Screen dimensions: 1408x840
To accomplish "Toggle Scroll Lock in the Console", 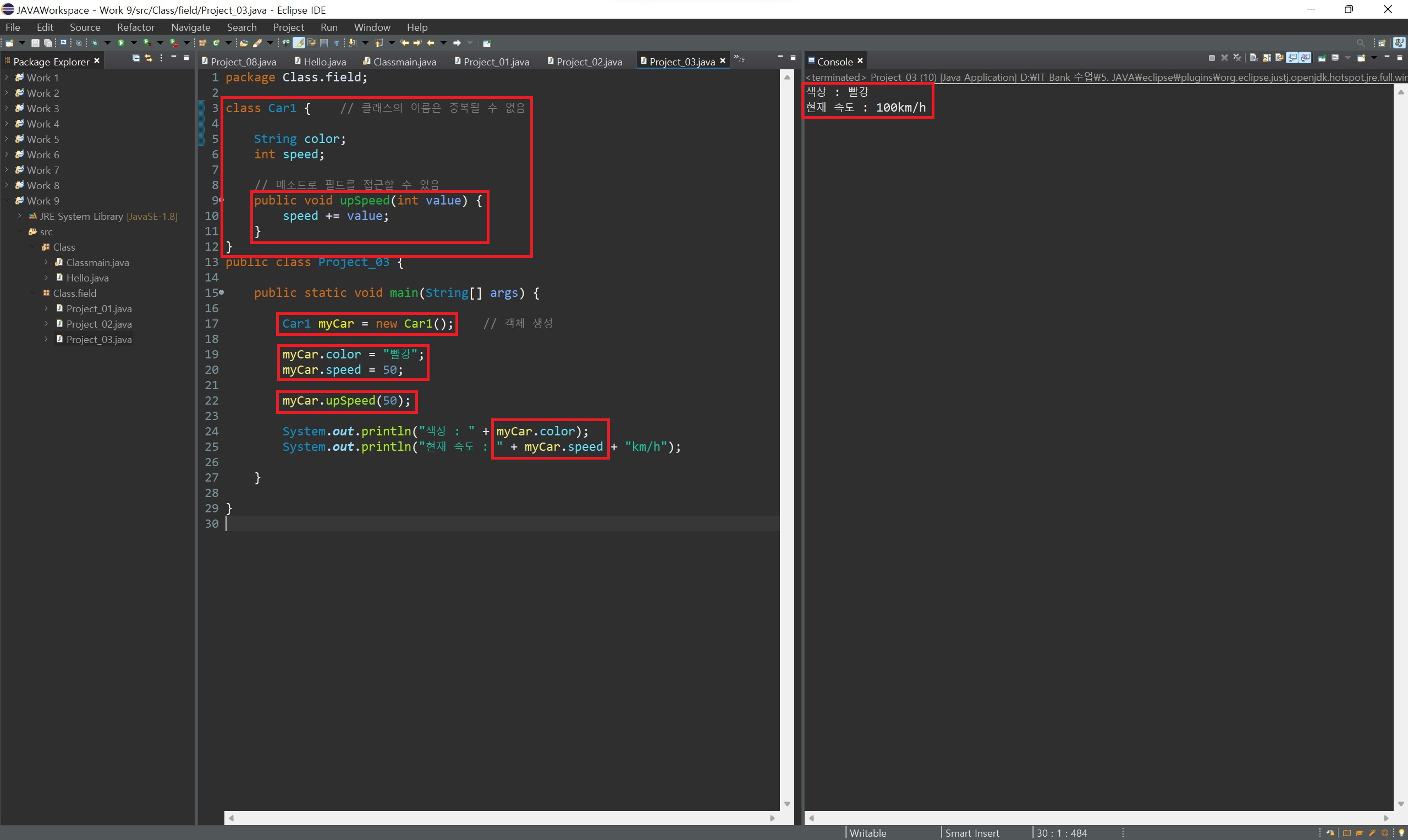I will pos(1267,58).
